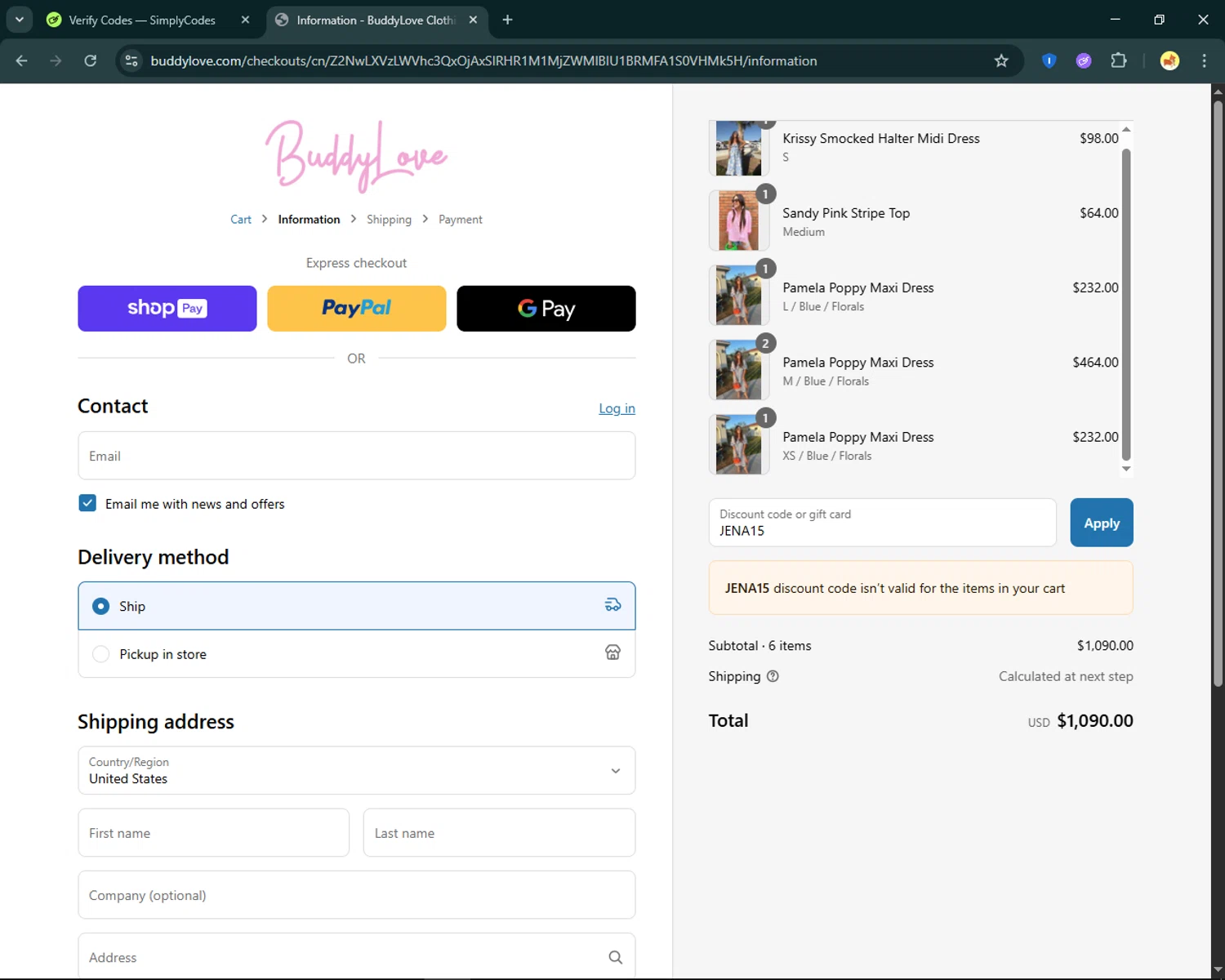Click the browser address bar URL
1225x980 pixels.
(x=483, y=60)
